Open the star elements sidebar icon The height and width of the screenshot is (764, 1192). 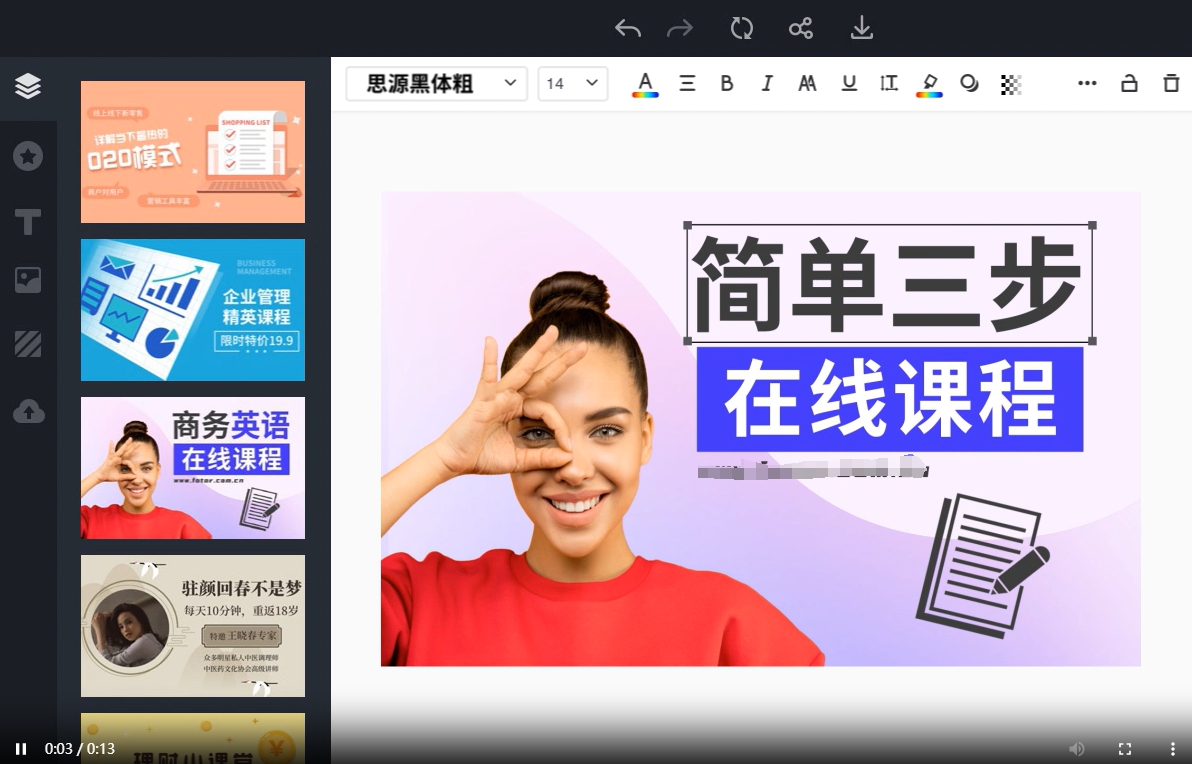[28, 156]
